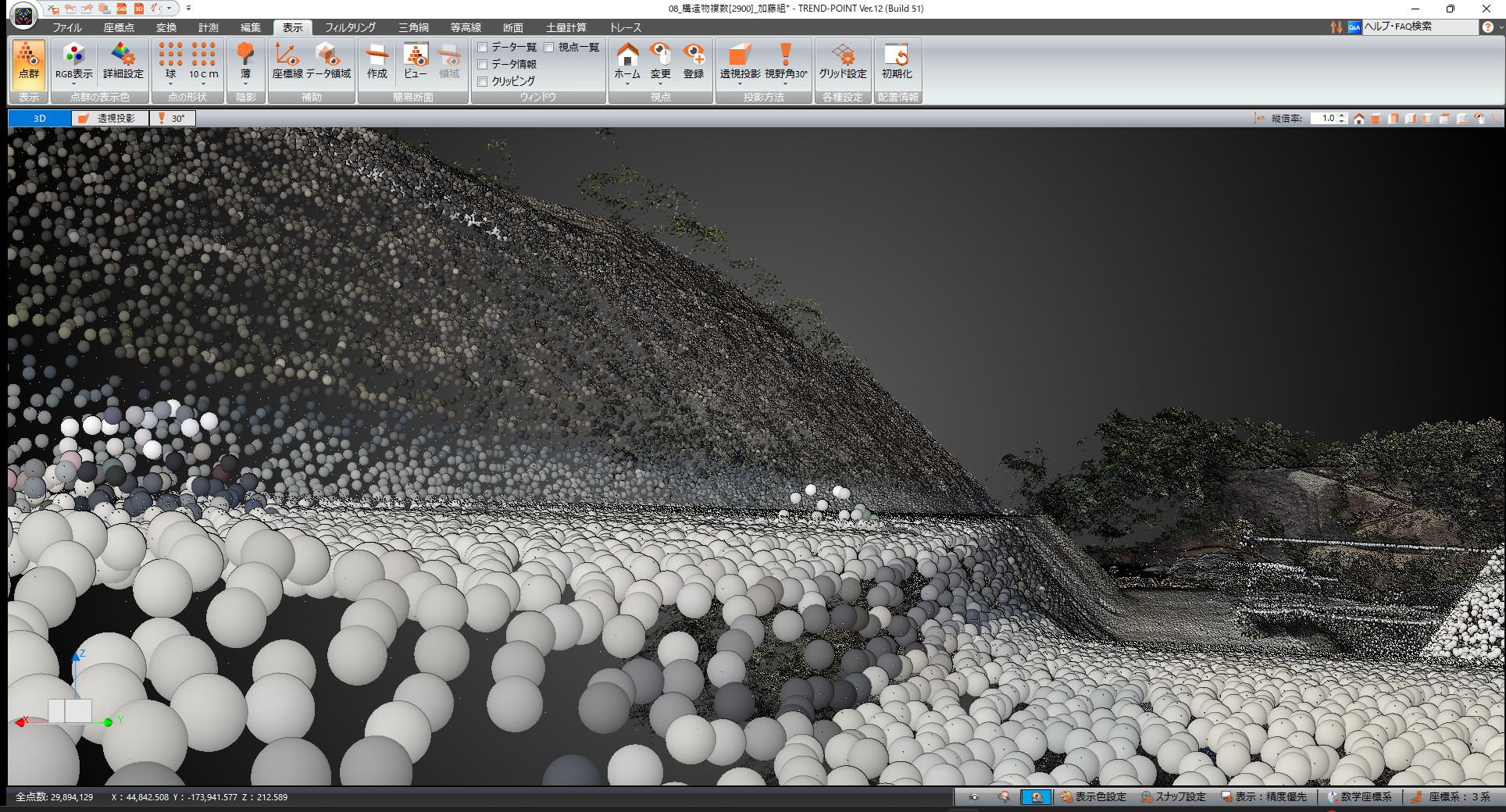This screenshot has width=1506, height=812.
Task: Check the クリッピング checkbox
Action: click(483, 81)
